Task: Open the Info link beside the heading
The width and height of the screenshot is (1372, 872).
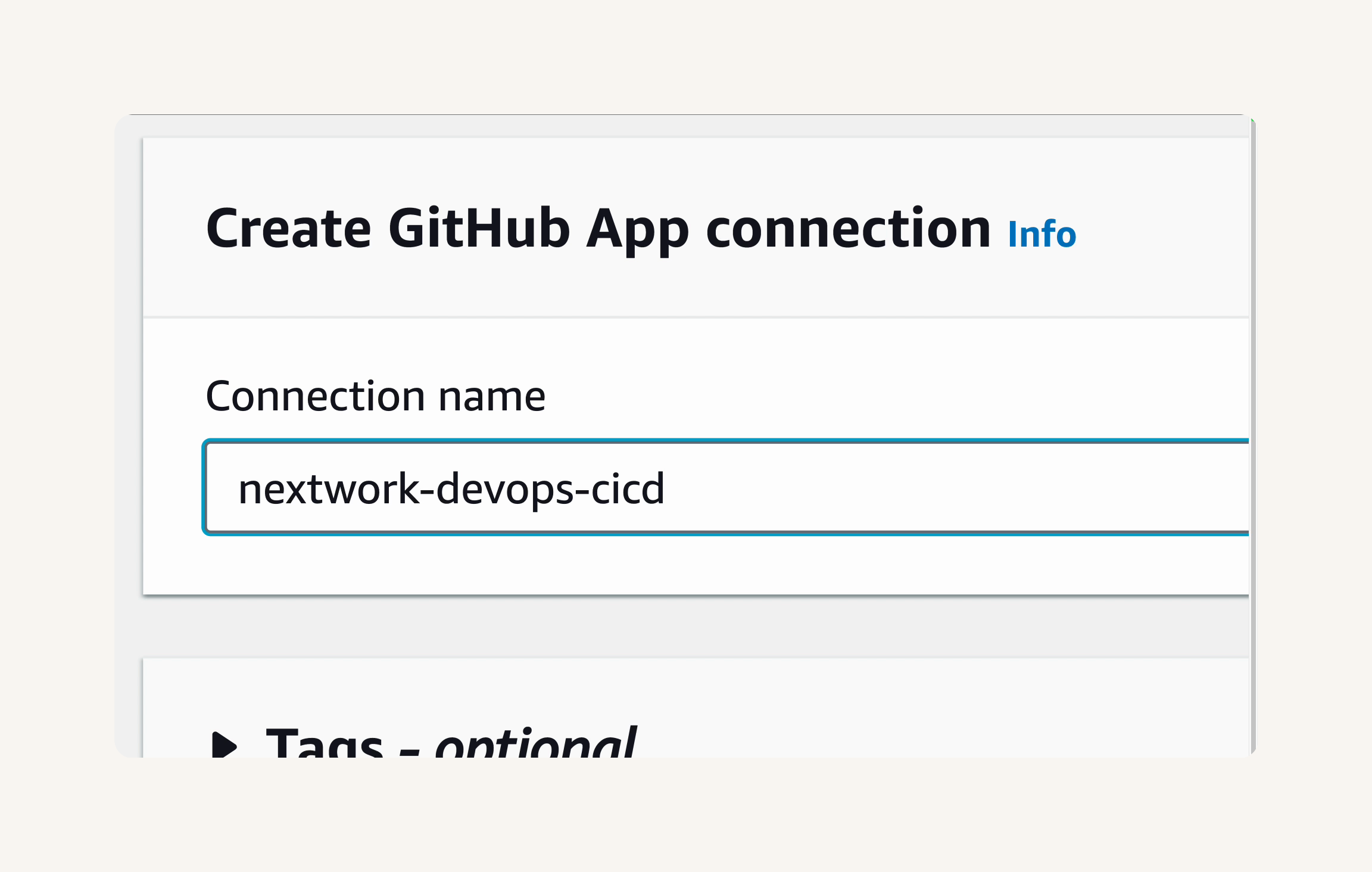Action: 1042,234
